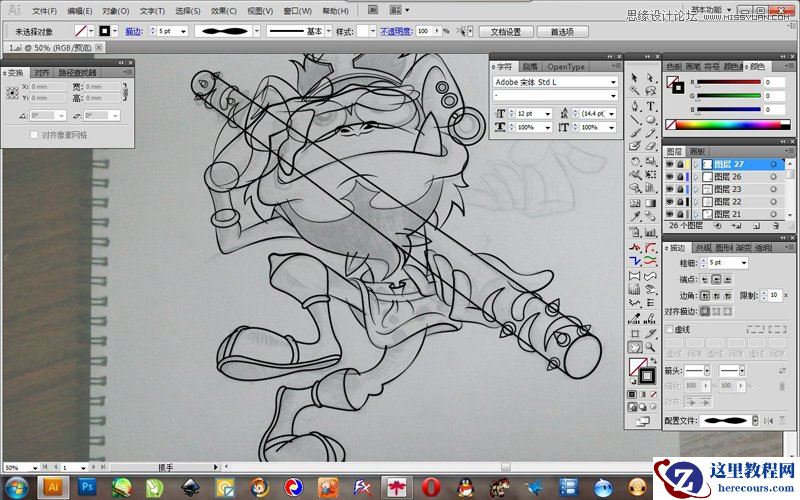Open the 对象(O) menu
The width and height of the screenshot is (800, 500).
(115, 10)
